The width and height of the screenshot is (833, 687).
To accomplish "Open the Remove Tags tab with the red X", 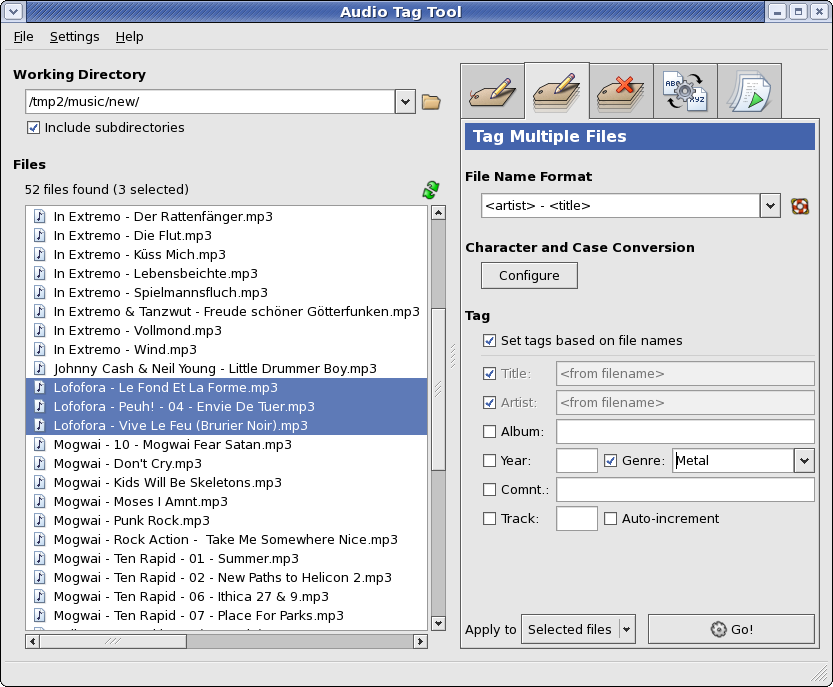I will pyautogui.click(x=621, y=91).
